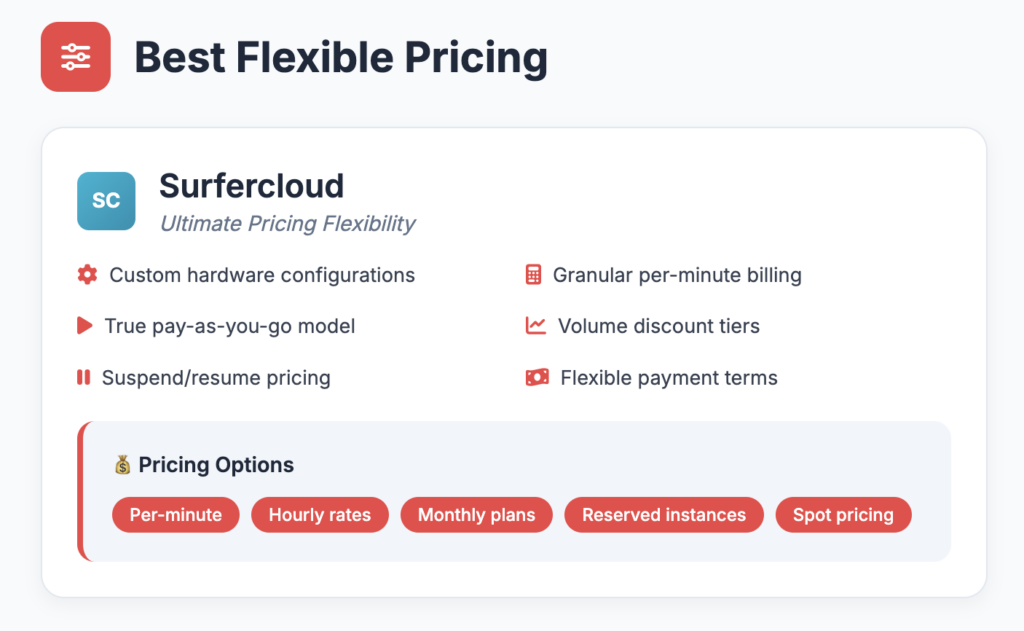Viewport: 1024px width, 631px height.
Task: Click the SC Surfercloud logo badge
Action: [106, 201]
